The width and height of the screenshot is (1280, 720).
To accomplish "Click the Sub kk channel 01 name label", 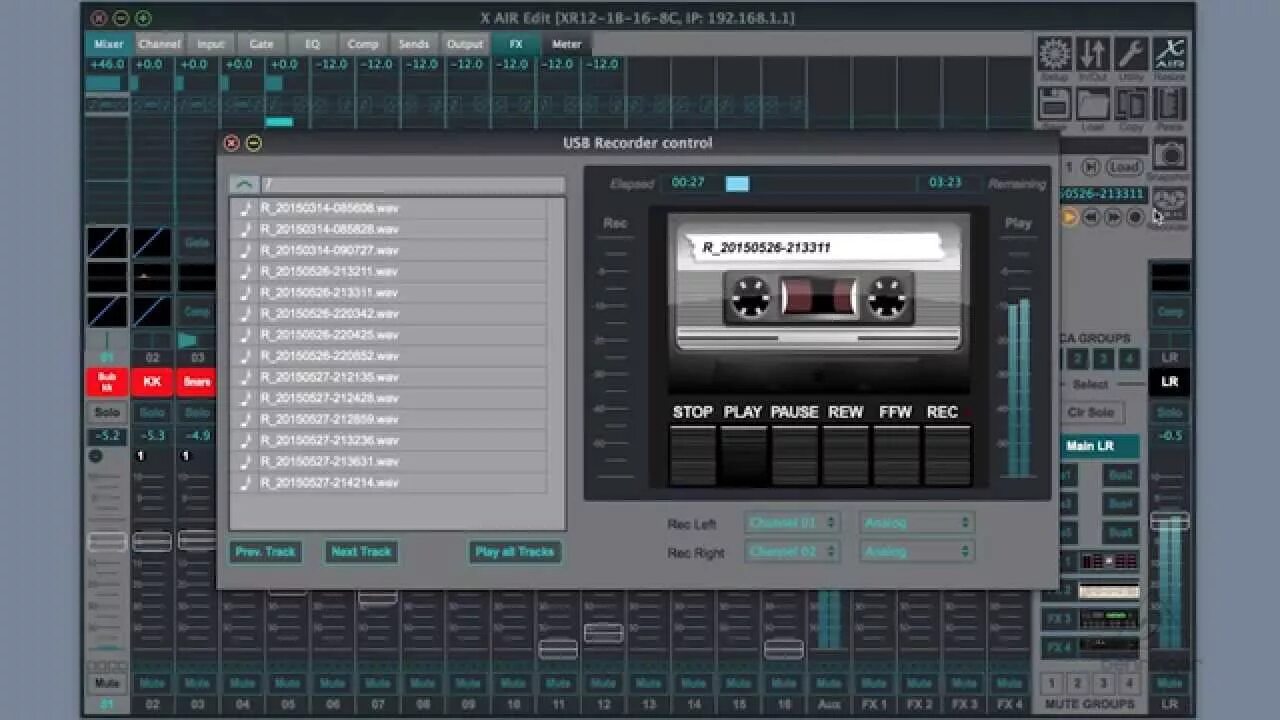I will (107, 381).
